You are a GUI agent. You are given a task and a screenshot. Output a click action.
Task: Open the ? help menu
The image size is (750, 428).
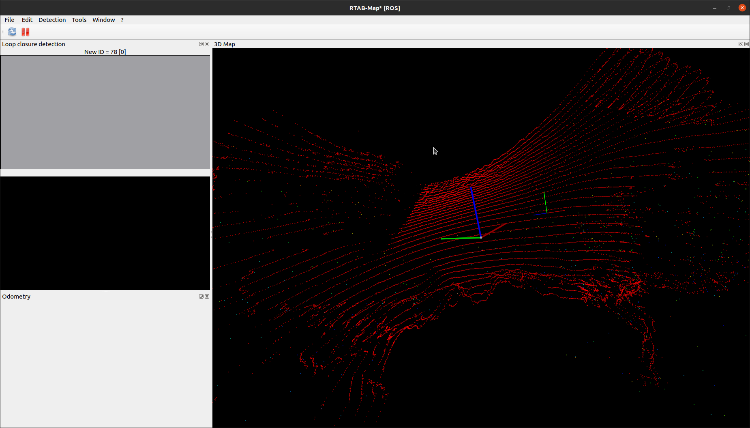pyautogui.click(x=122, y=20)
